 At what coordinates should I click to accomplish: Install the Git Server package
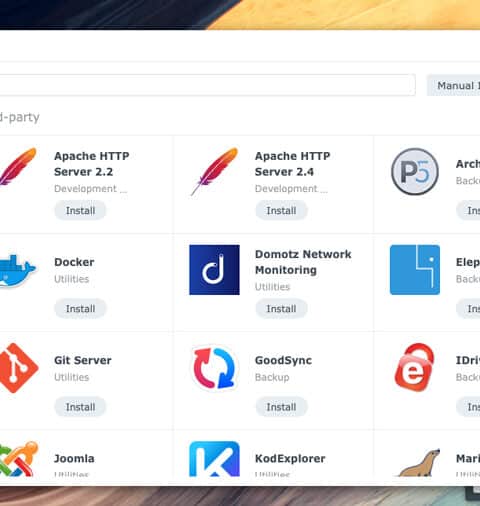80,407
